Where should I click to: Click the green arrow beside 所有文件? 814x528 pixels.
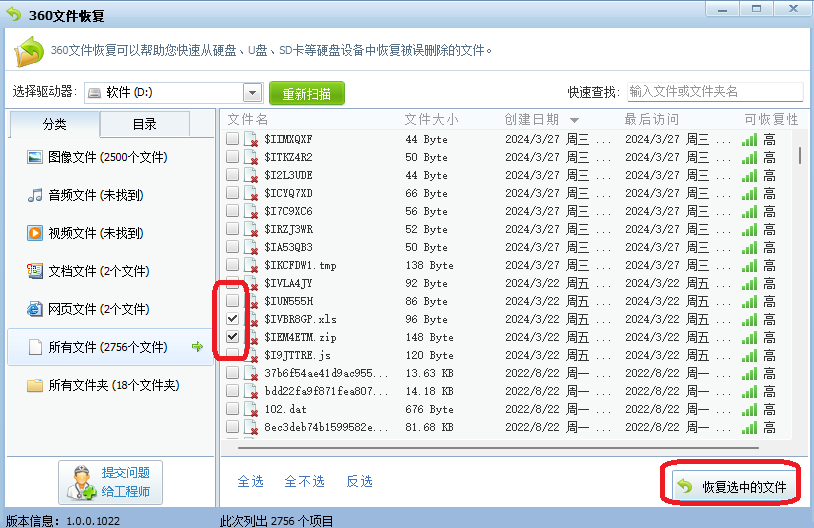(197, 346)
